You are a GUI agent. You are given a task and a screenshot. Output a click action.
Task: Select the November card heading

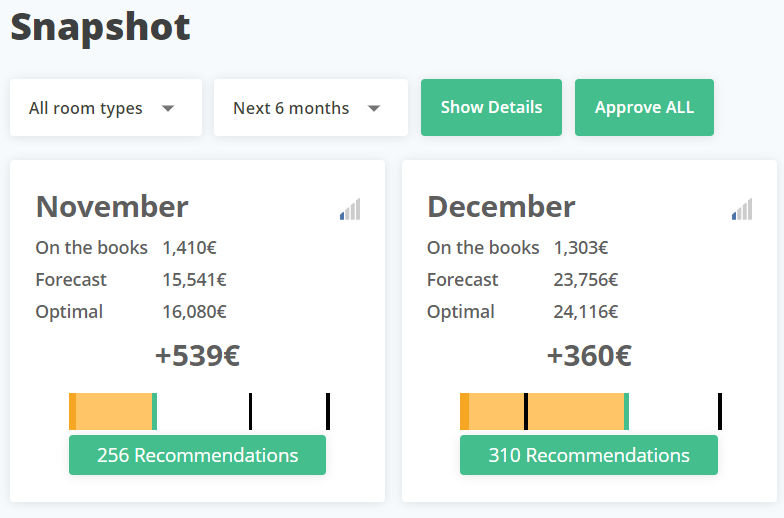(112, 206)
